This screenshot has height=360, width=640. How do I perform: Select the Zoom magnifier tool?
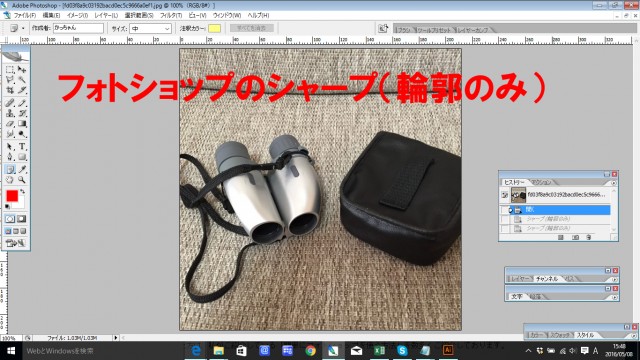[x=22, y=180]
